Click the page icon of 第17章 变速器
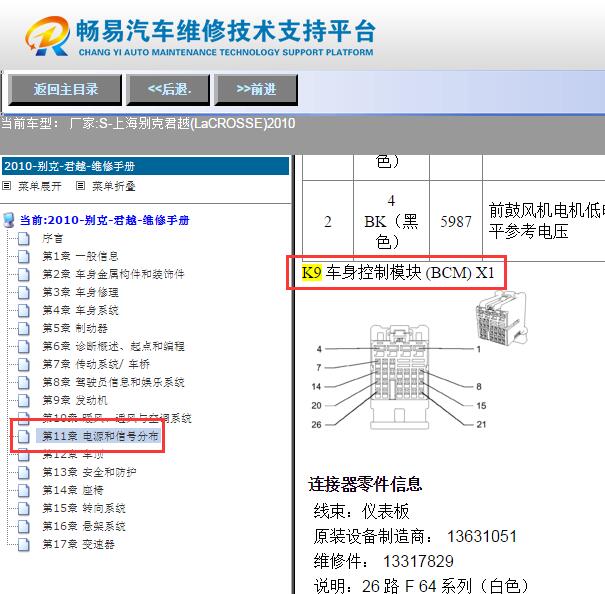605x594 pixels. pos(24,545)
